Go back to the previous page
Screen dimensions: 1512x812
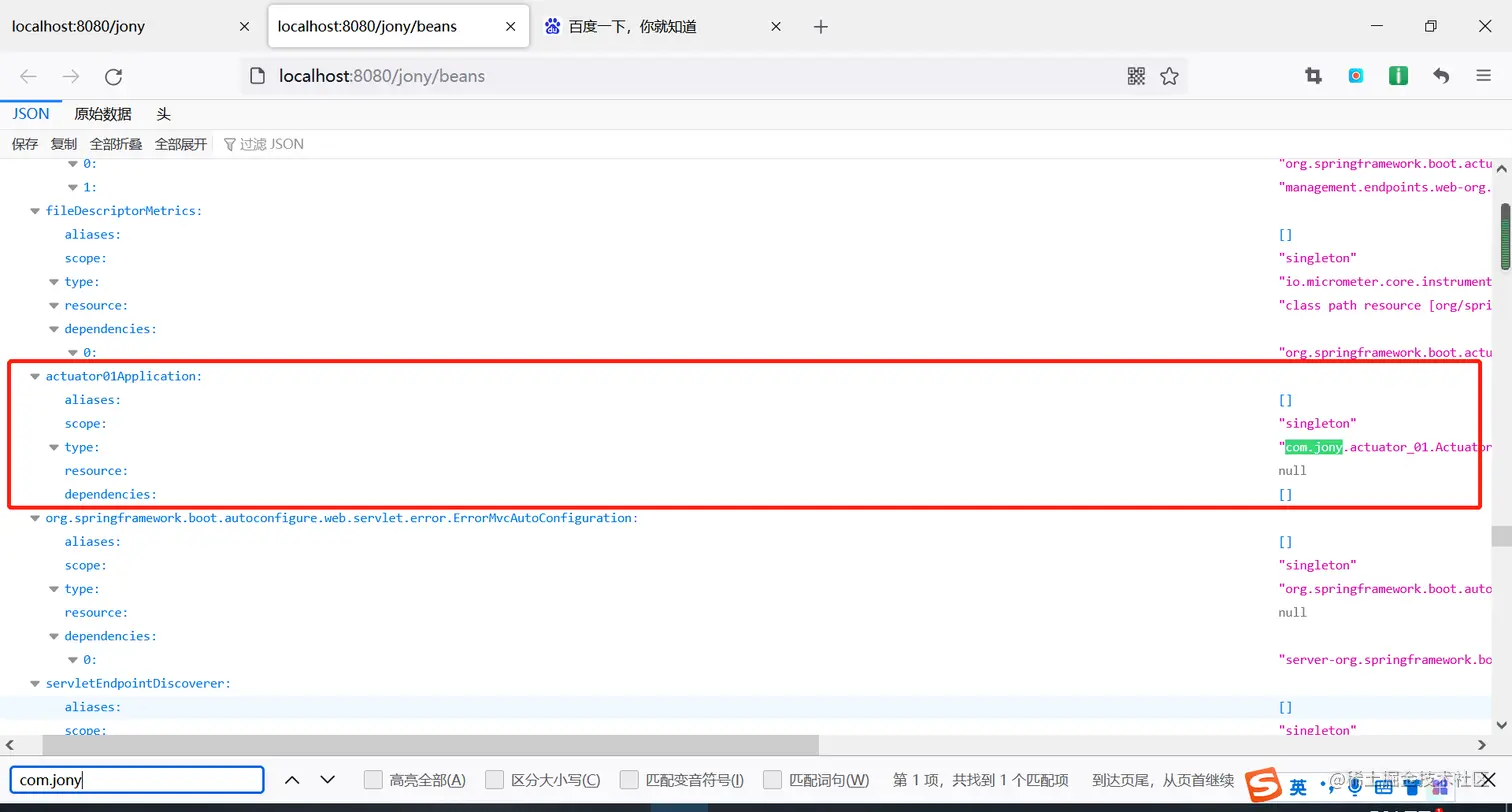pos(28,76)
